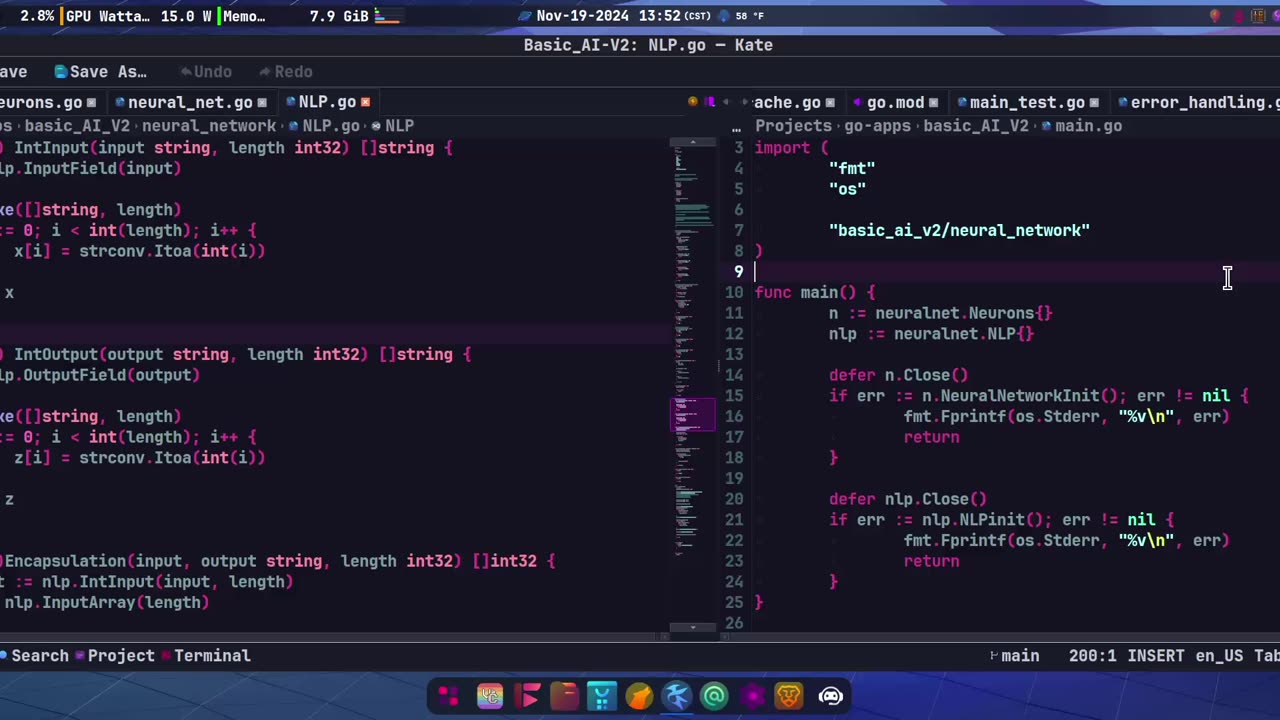Click the Encapsulation function signature line

tap(277, 561)
